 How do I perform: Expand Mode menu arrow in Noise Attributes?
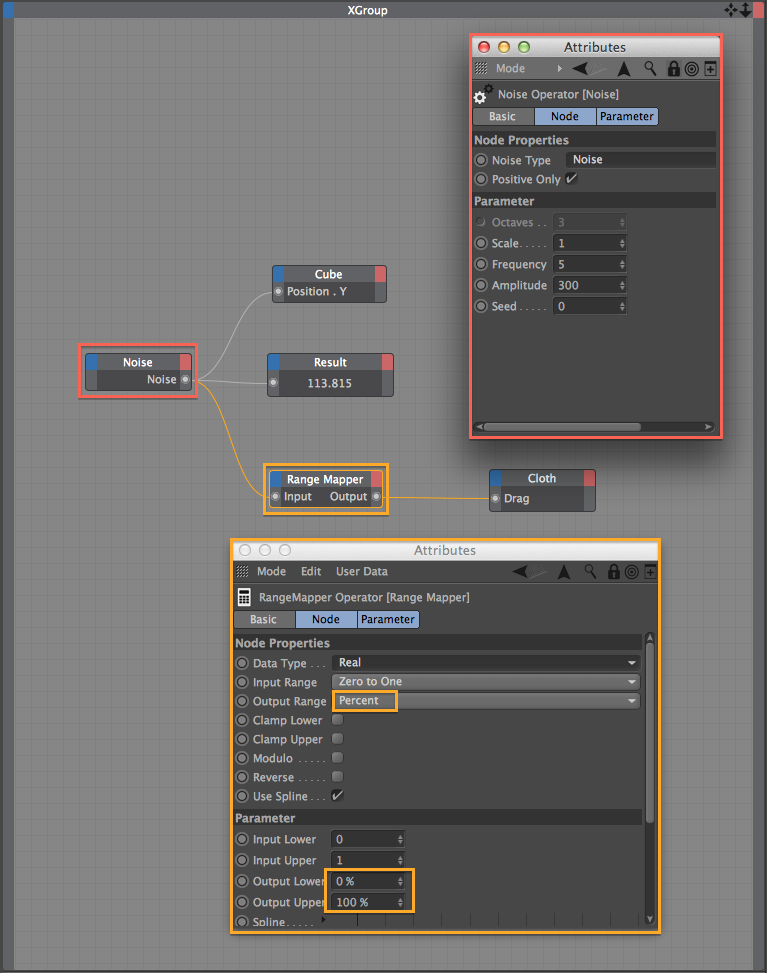[x=559, y=68]
